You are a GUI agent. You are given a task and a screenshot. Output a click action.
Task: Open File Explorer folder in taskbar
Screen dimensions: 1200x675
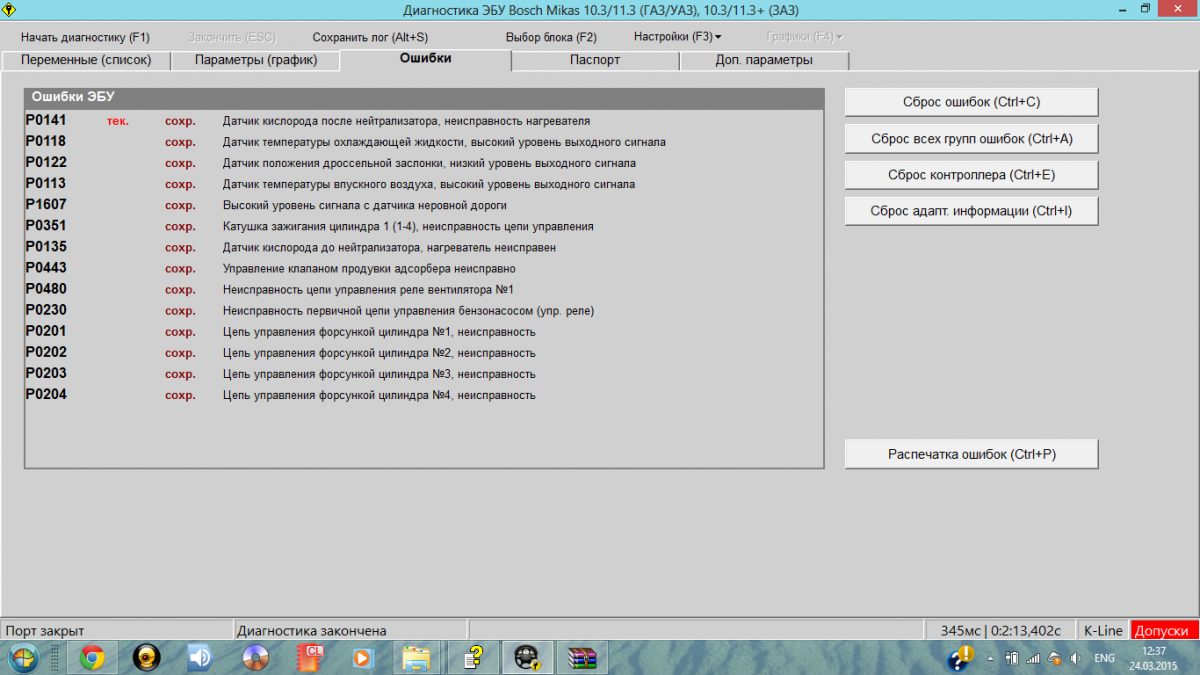[416, 657]
